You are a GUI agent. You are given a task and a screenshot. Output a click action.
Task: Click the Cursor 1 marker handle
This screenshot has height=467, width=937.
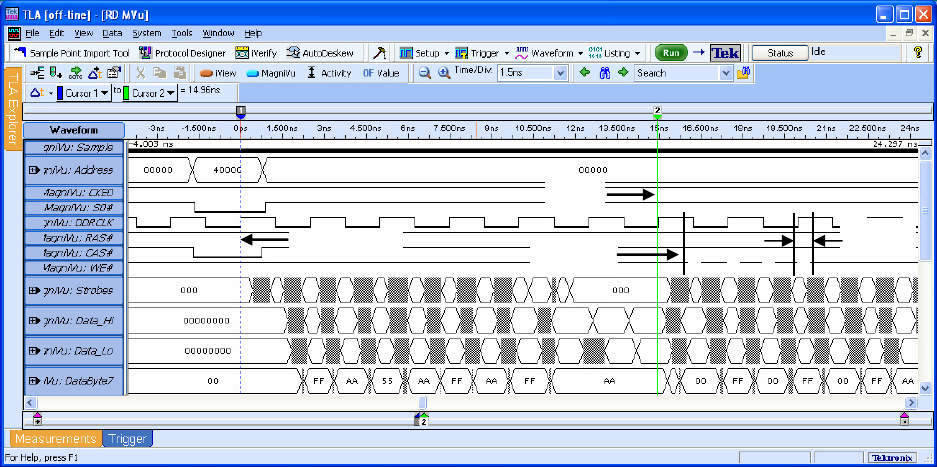pos(240,111)
